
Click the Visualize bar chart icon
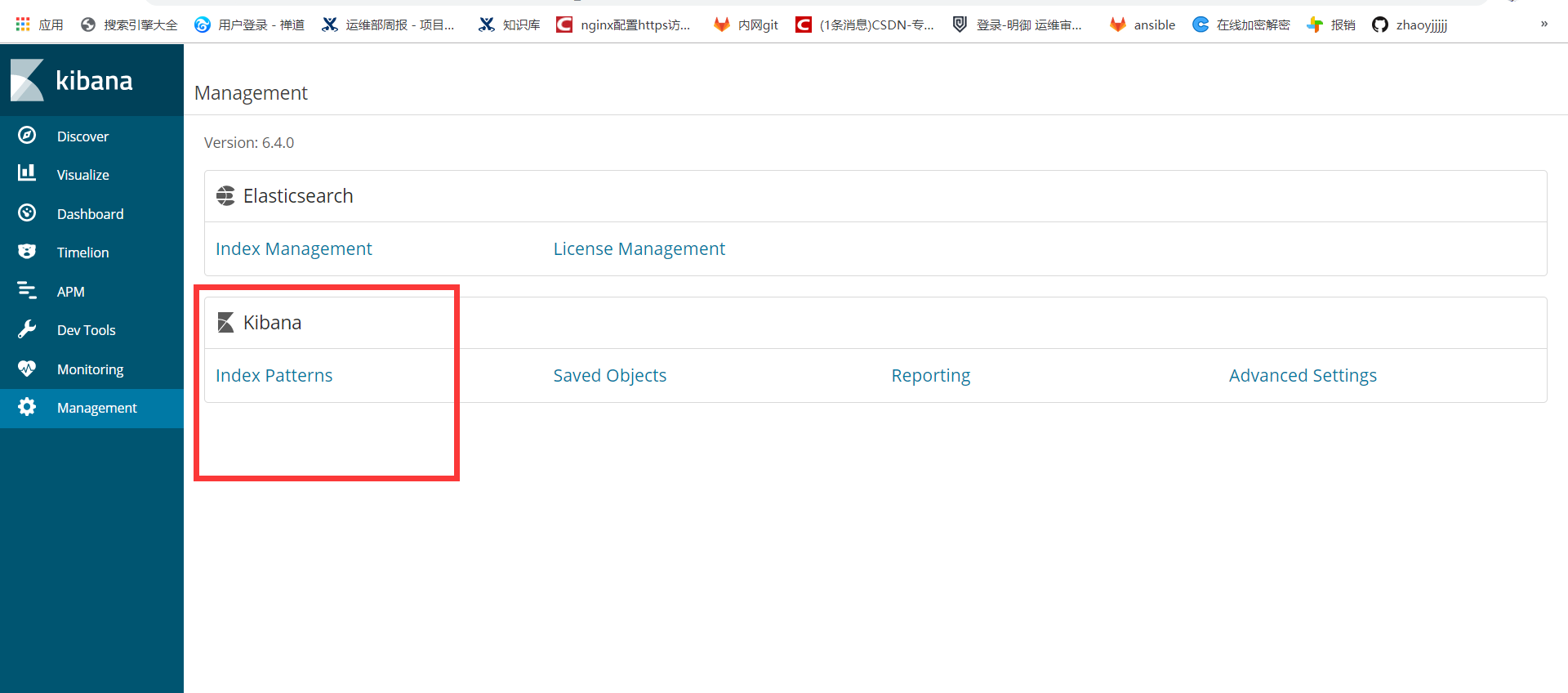27,173
